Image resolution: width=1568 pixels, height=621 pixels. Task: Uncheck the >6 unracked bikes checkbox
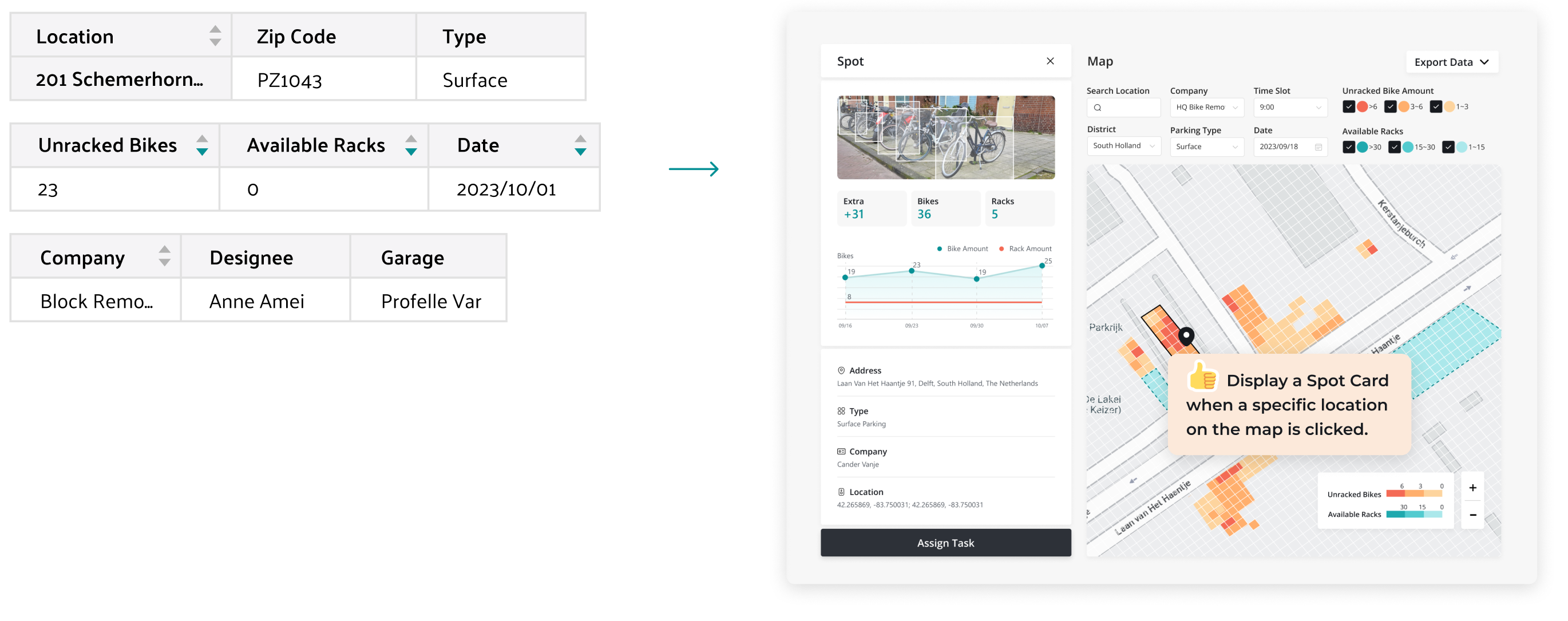pos(1348,106)
